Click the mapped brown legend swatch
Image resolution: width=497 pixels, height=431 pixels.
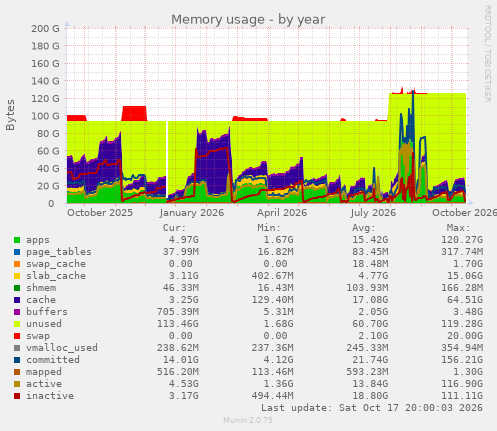pos(17,372)
